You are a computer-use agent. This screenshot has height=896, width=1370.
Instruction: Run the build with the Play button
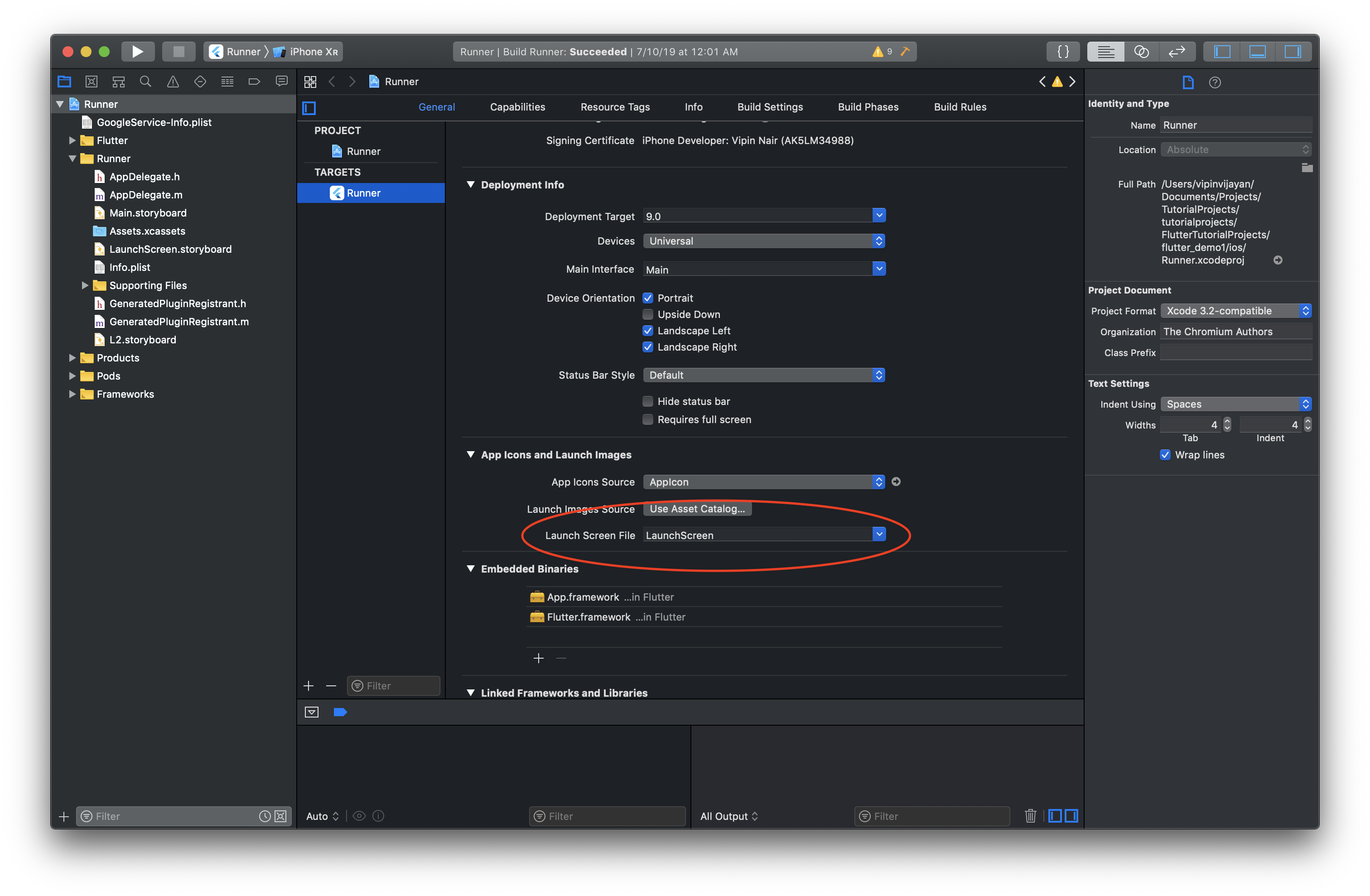138,52
